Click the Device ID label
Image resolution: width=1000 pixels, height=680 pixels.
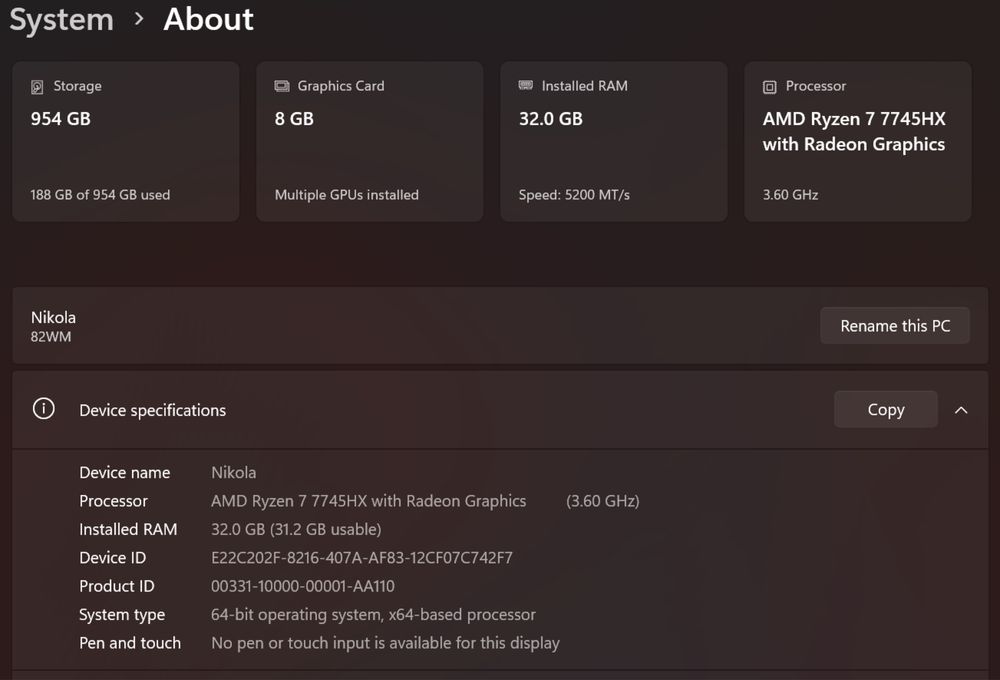112,558
